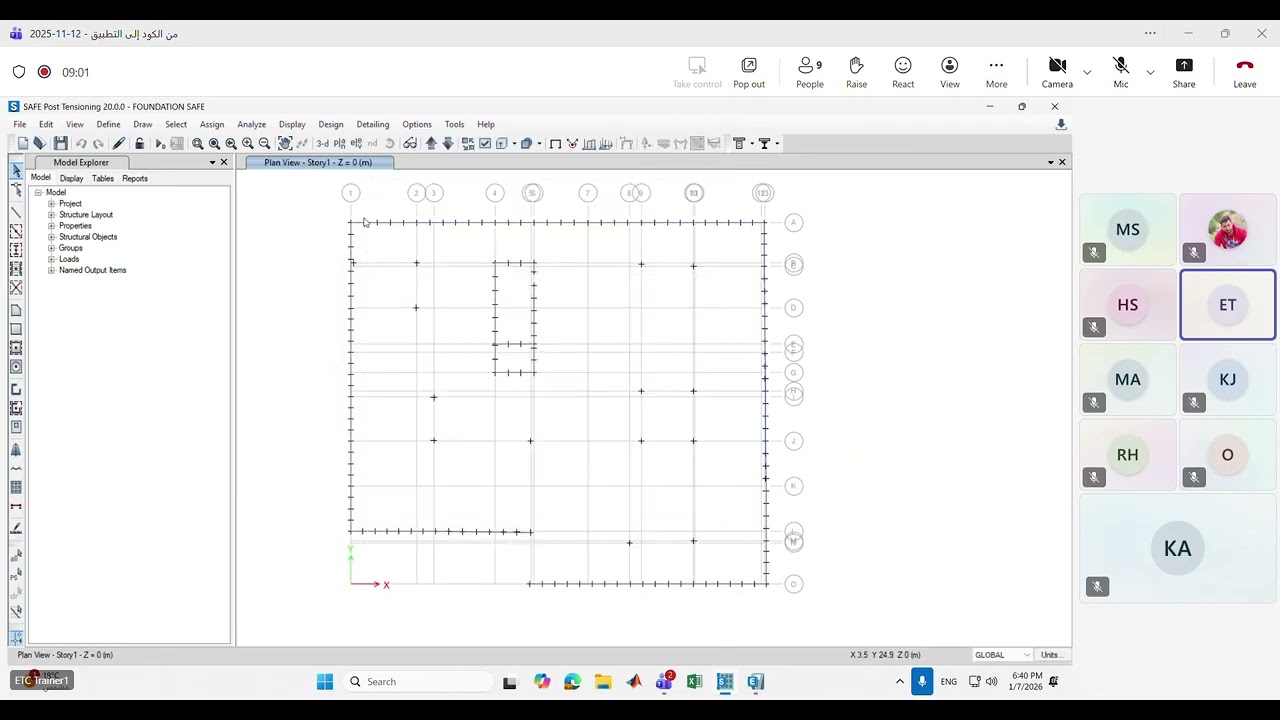Open the People participants panel
Viewport: 1280px width, 720px height.
[810, 72]
